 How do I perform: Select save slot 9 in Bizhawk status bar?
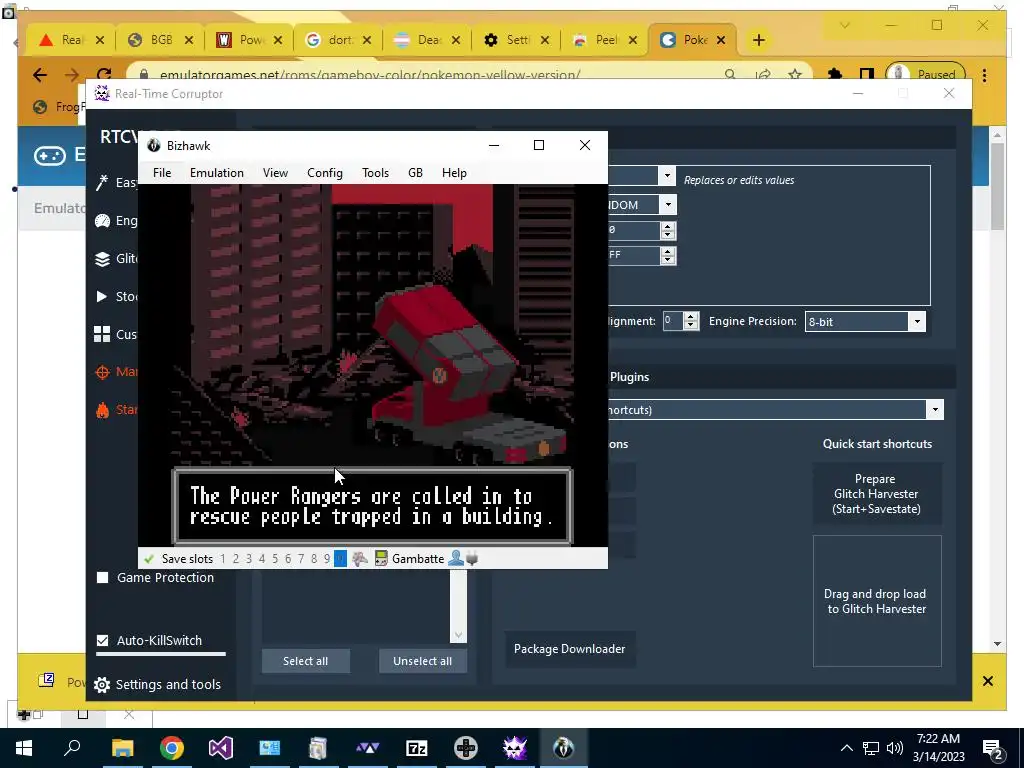[327, 559]
